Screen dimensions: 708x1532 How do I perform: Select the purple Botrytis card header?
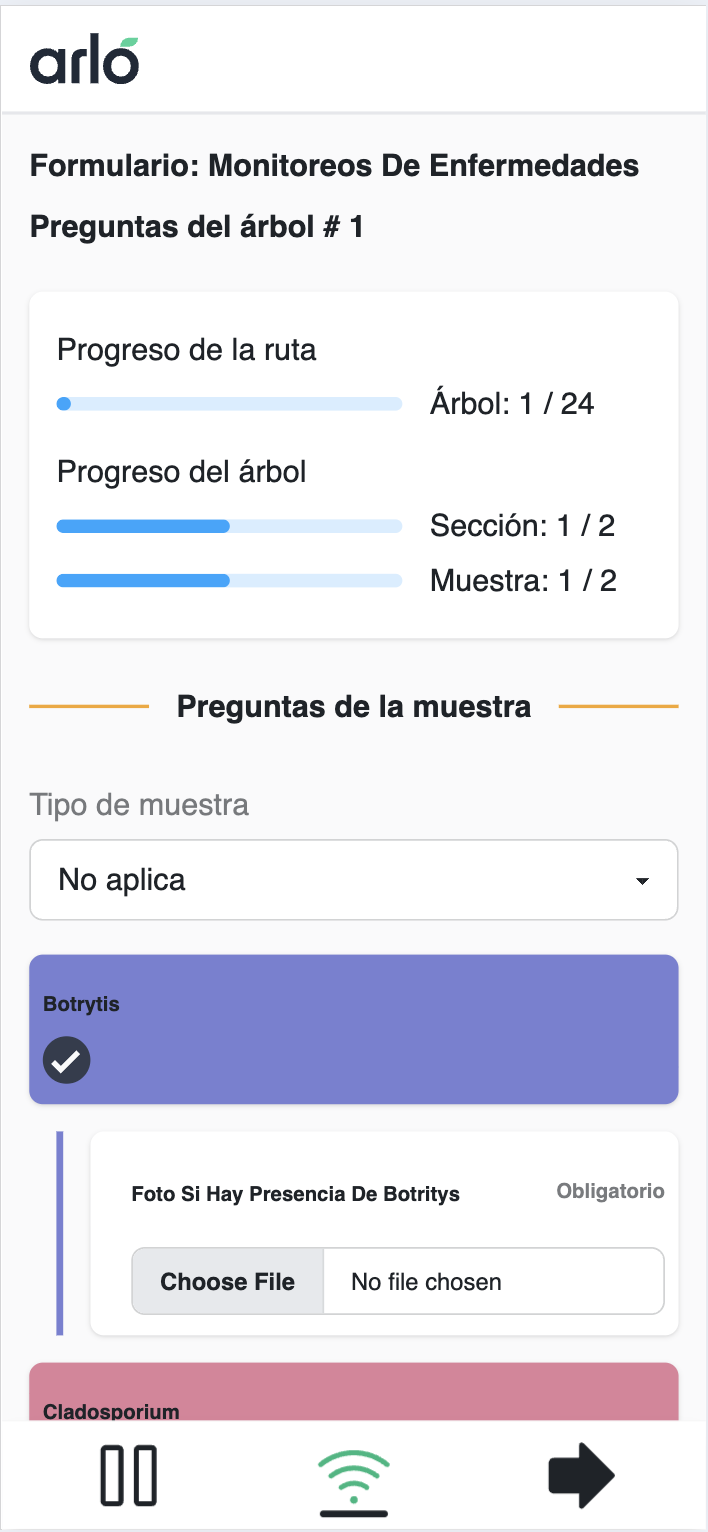click(x=354, y=1005)
